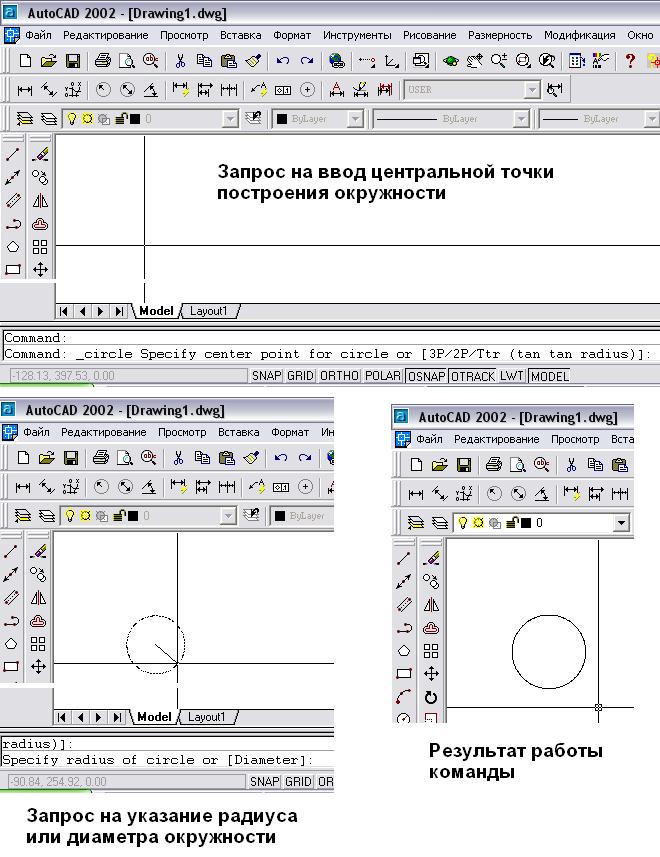Click the globe hyperlink icon in the top window
Image resolution: width=660 pixels, height=857 pixels.
click(337, 60)
